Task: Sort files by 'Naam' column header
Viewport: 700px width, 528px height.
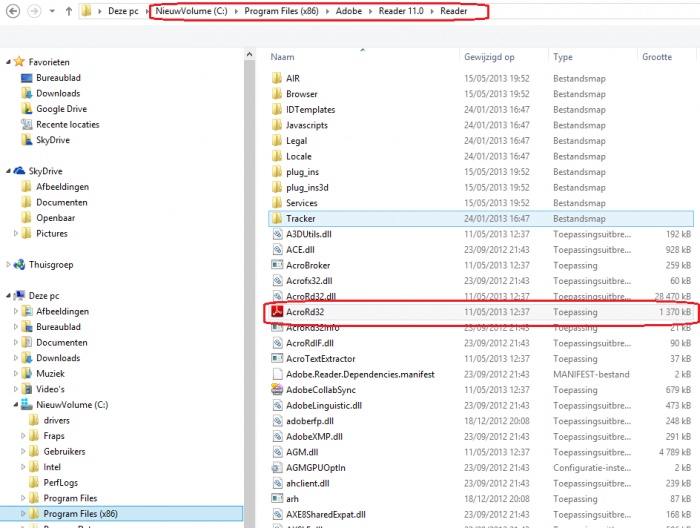Action: coord(282,57)
